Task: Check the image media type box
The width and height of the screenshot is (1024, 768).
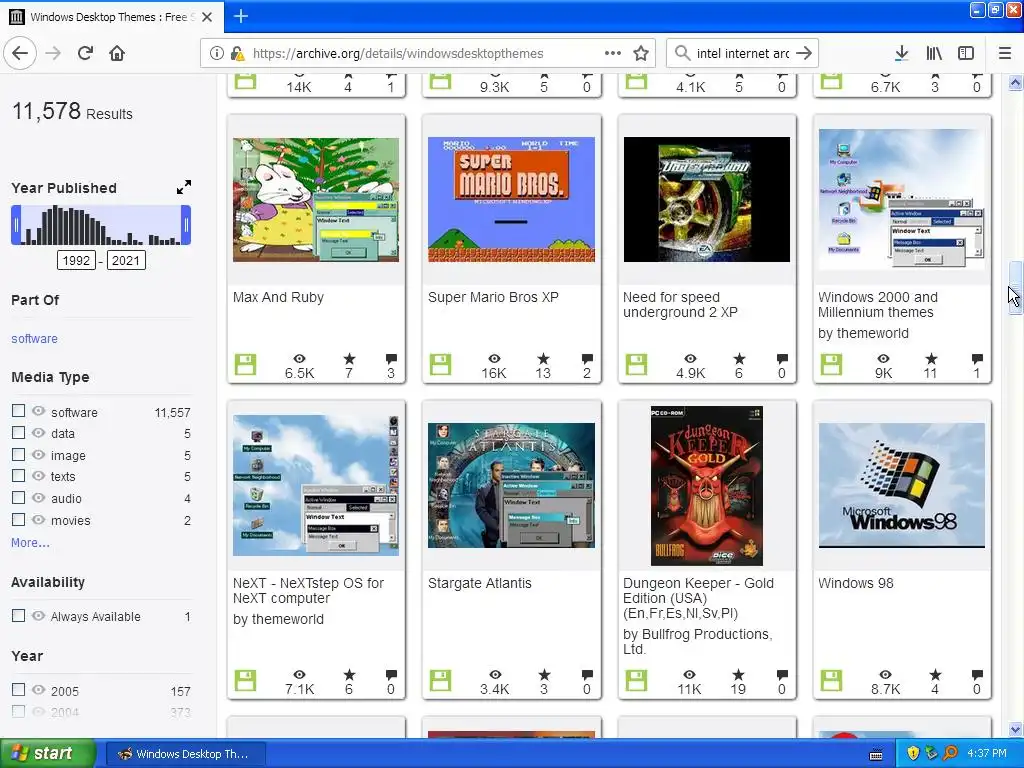Action: tap(18, 455)
